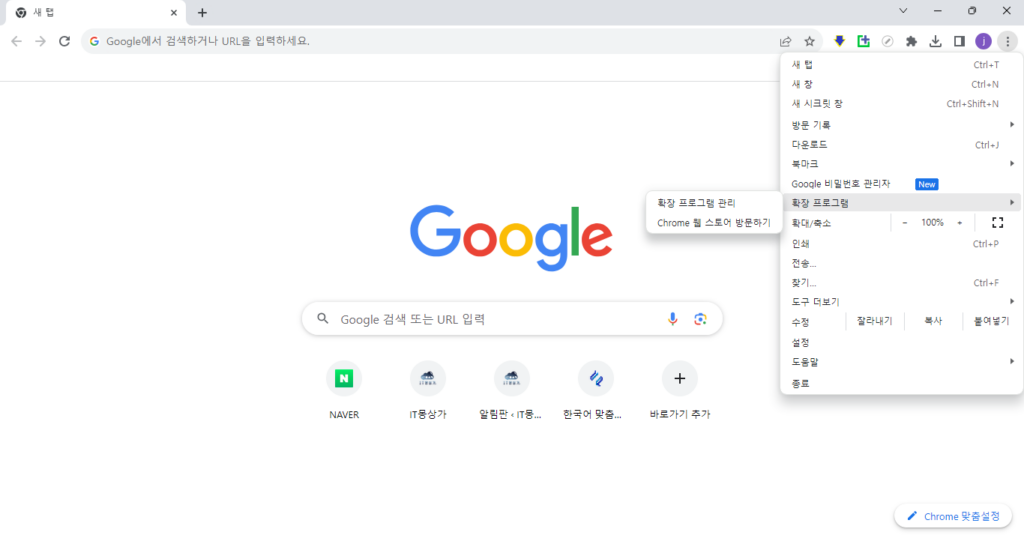Add a shortcut via 바로가기 추가
This screenshot has height=535, width=1024.
[x=680, y=390]
